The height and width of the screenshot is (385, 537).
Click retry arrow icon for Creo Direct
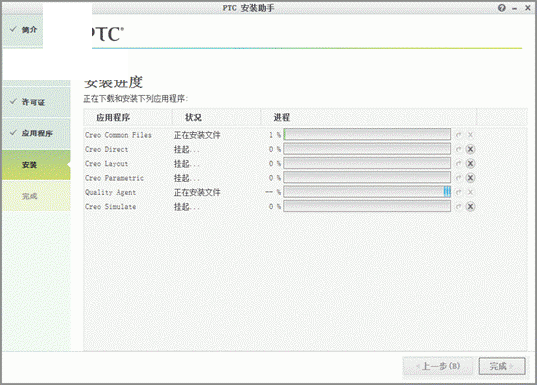[459, 149]
